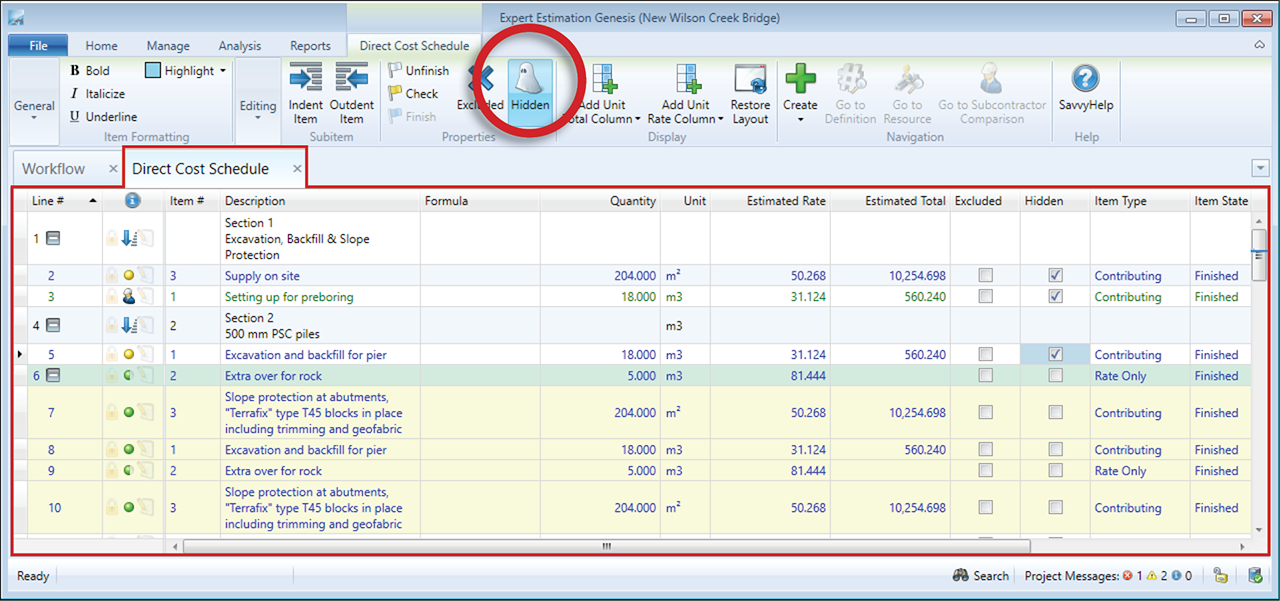The image size is (1280, 601).
Task: Open the Analysis ribbon tab
Action: [x=239, y=46]
